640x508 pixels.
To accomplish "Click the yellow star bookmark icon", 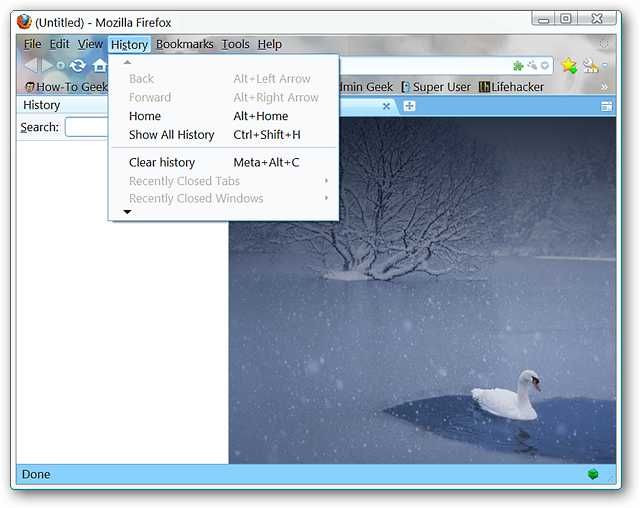I will click(569, 65).
